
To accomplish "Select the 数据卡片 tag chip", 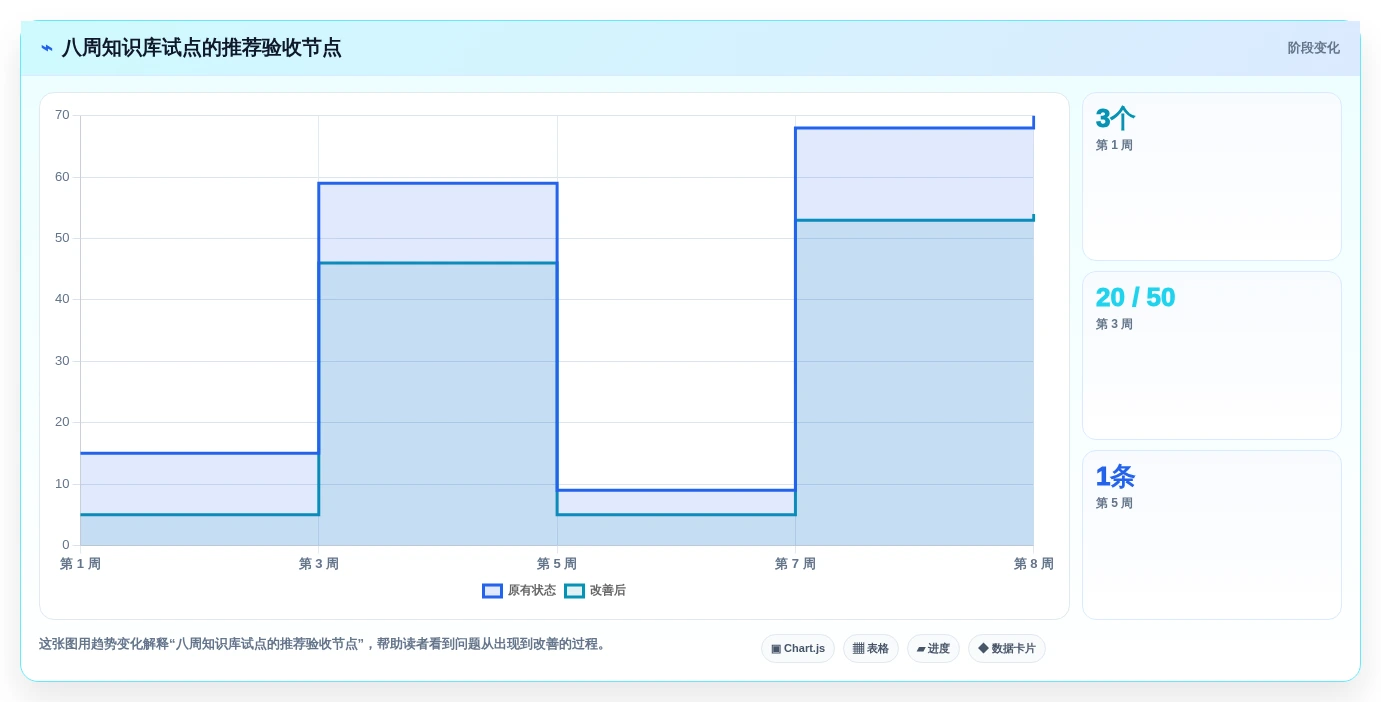I will tap(1007, 649).
